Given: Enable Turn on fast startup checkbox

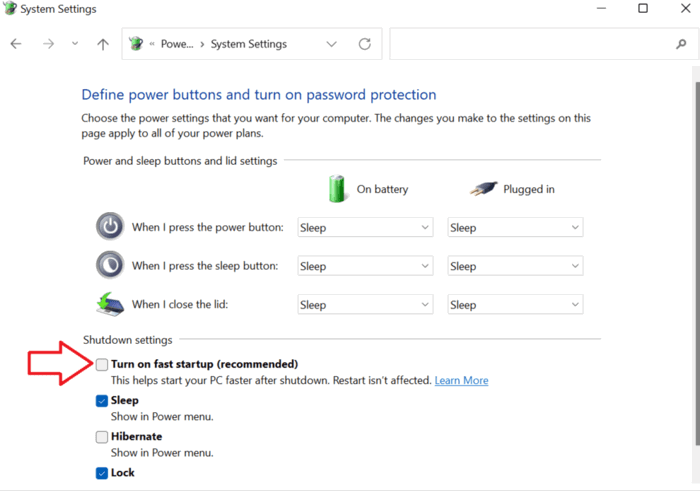Looking at the screenshot, I should (x=102, y=364).
